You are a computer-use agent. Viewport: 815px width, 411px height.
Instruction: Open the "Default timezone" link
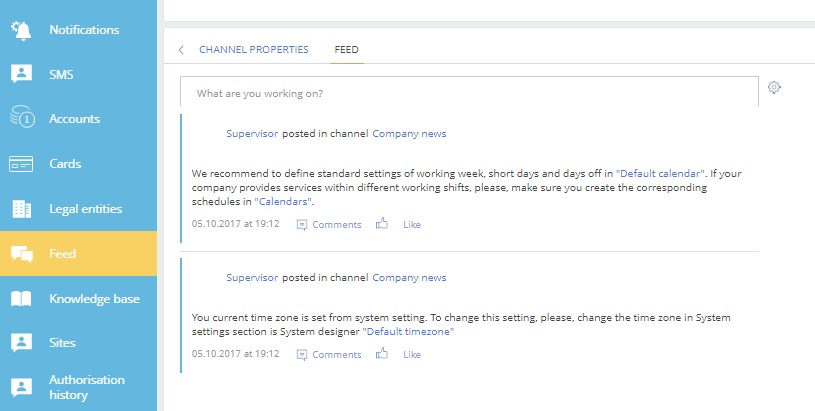click(408, 331)
